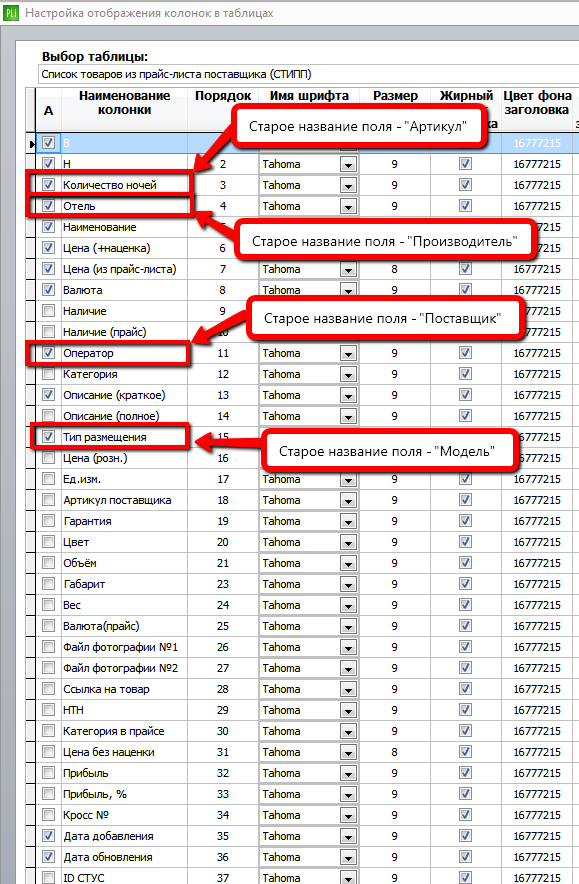Open font dropdown in Оператор row
This screenshot has width=579, height=884.
(x=348, y=353)
